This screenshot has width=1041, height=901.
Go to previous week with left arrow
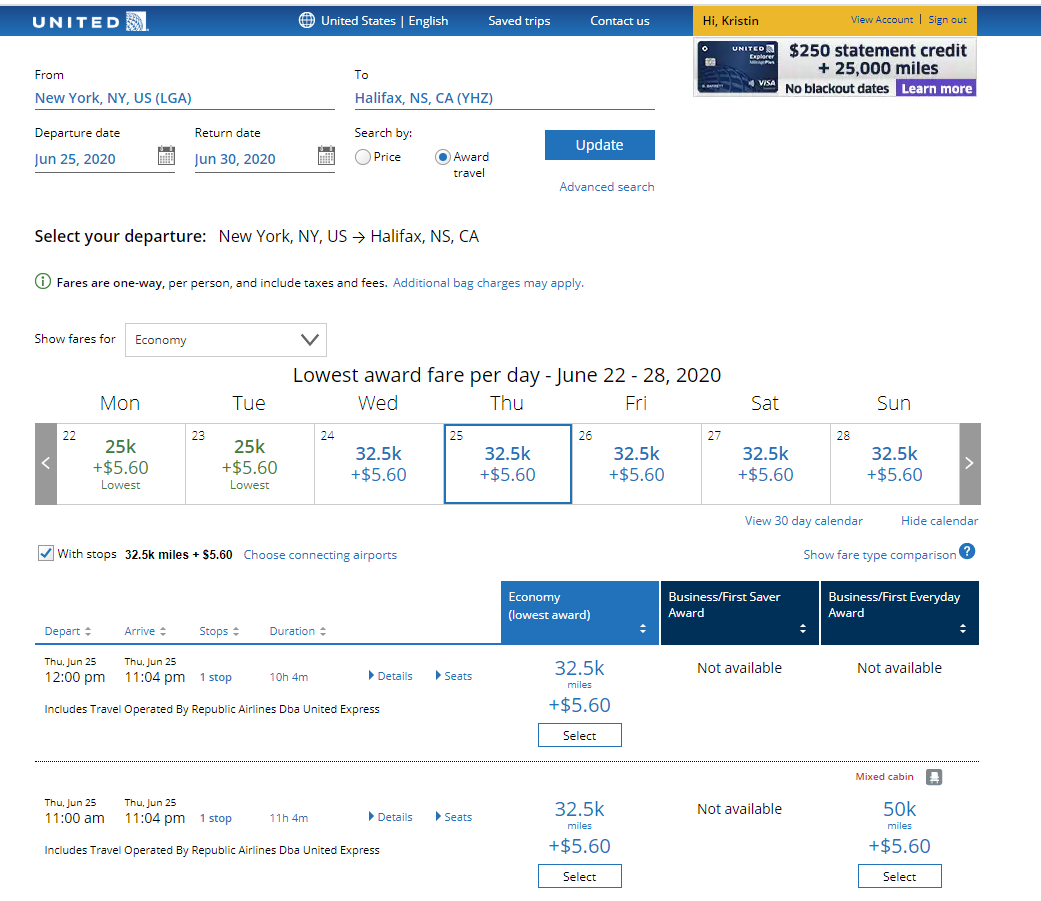(46, 464)
